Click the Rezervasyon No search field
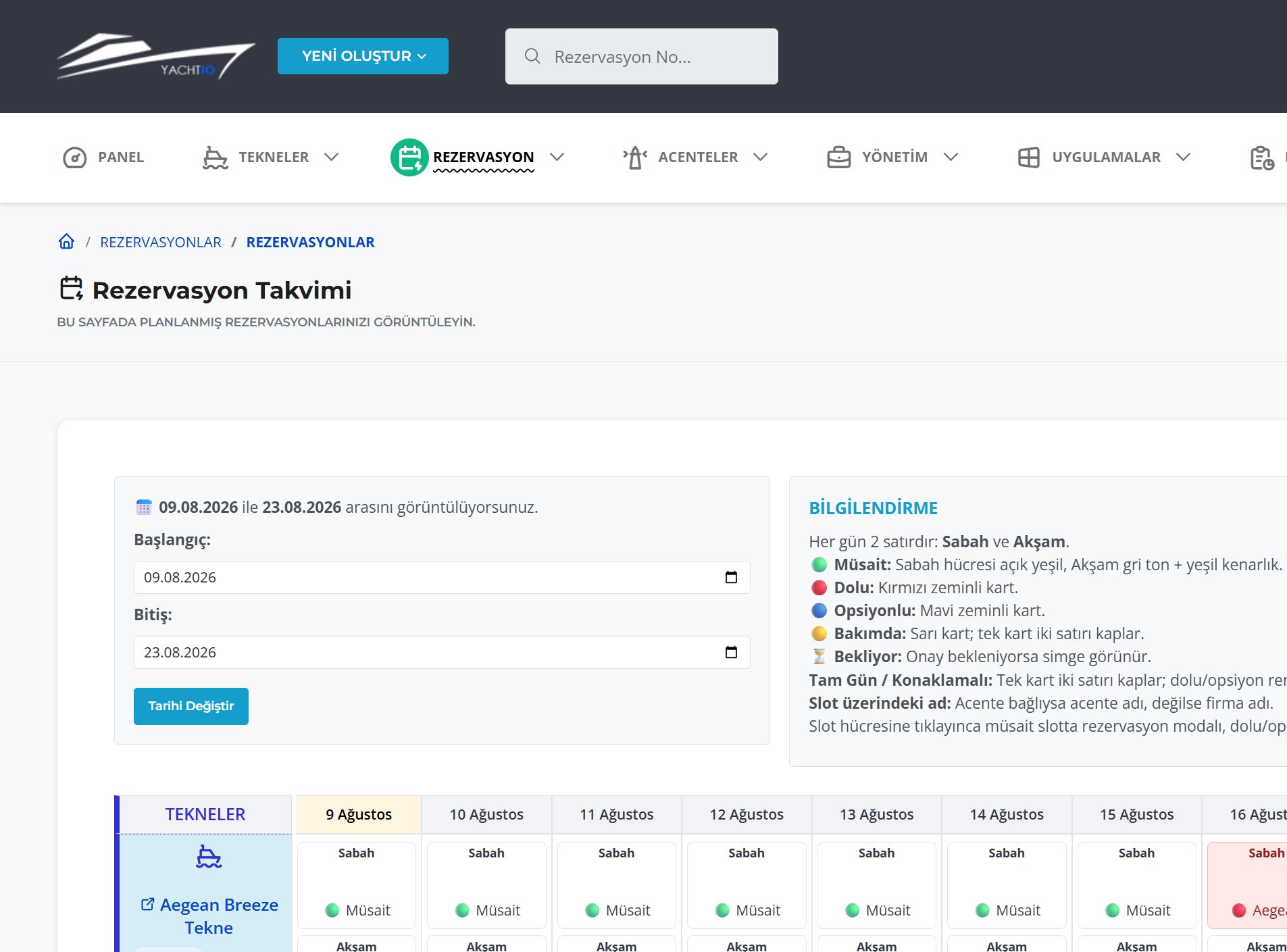The width and height of the screenshot is (1287, 952). tap(642, 56)
